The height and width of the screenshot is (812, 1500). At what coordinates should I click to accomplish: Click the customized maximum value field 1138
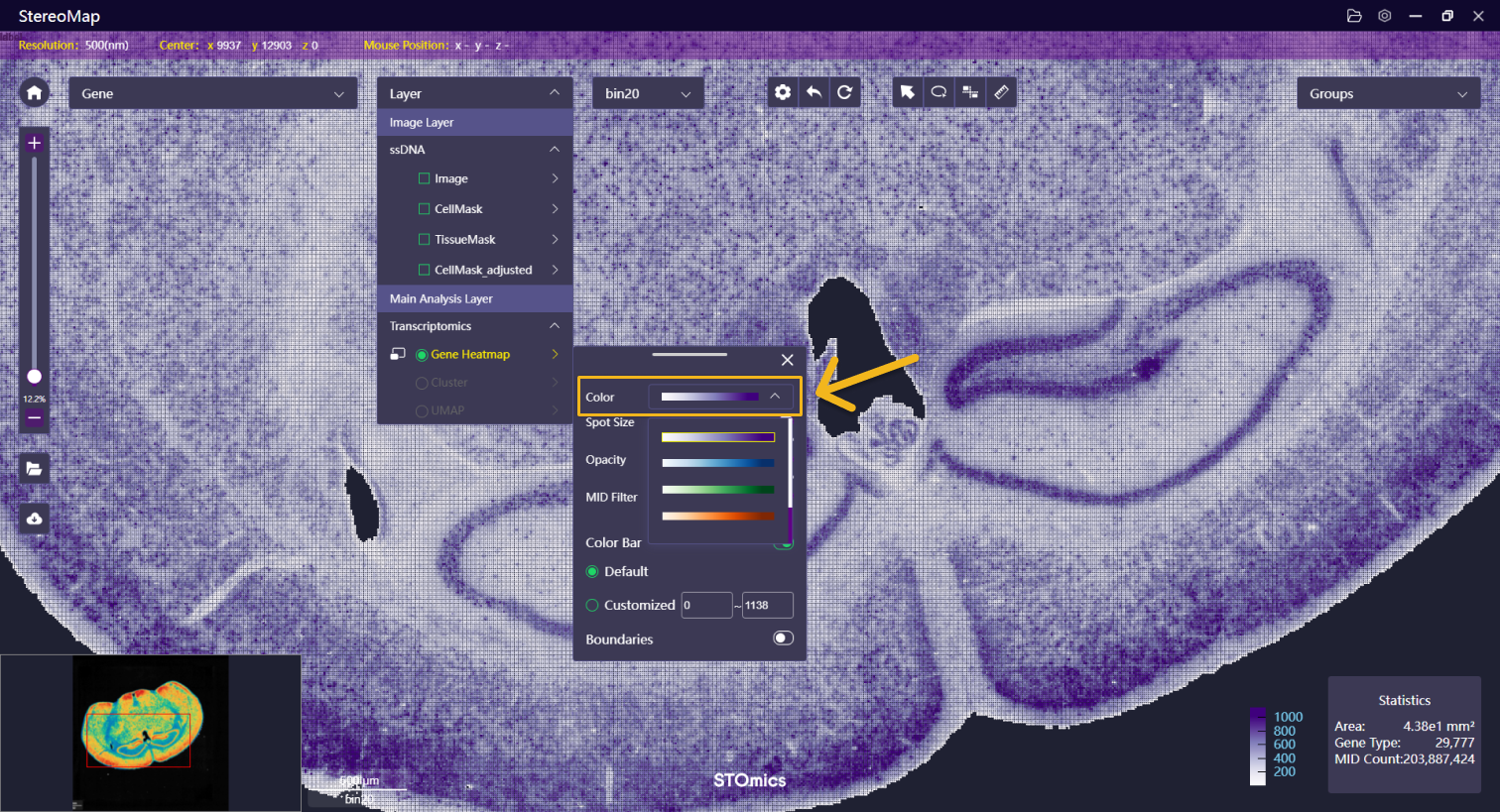[768, 605]
